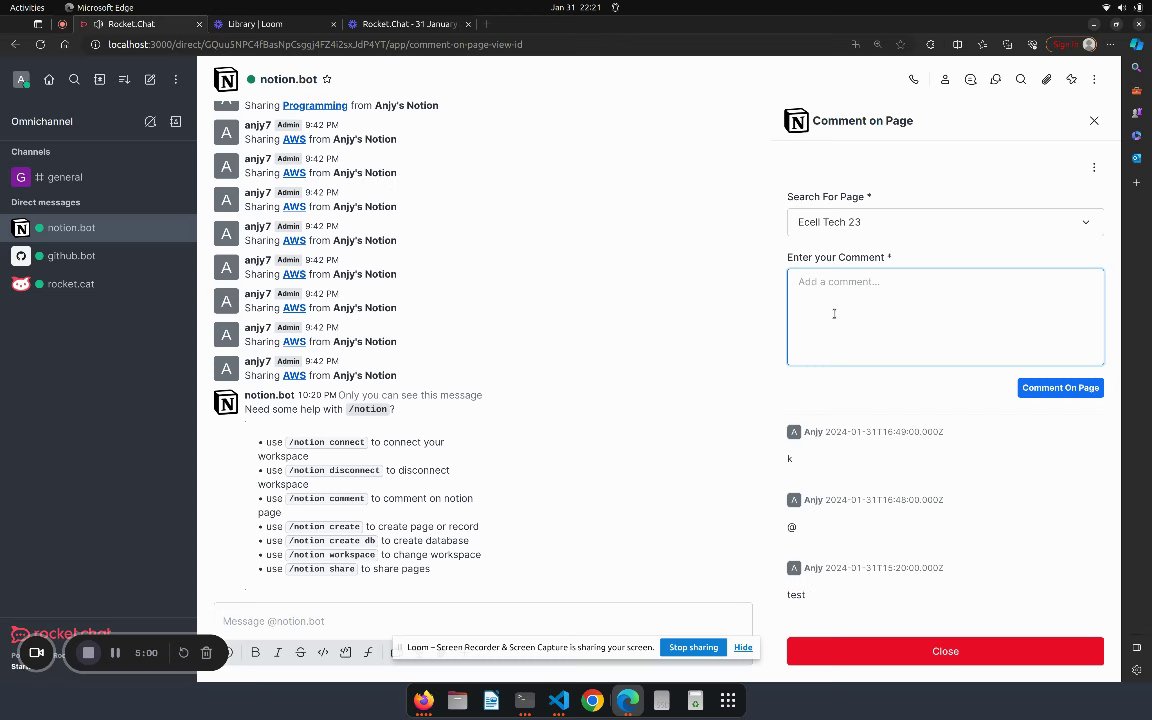Focus the 'Message @notion.bot' input
1152x720 pixels.
[x=483, y=621]
